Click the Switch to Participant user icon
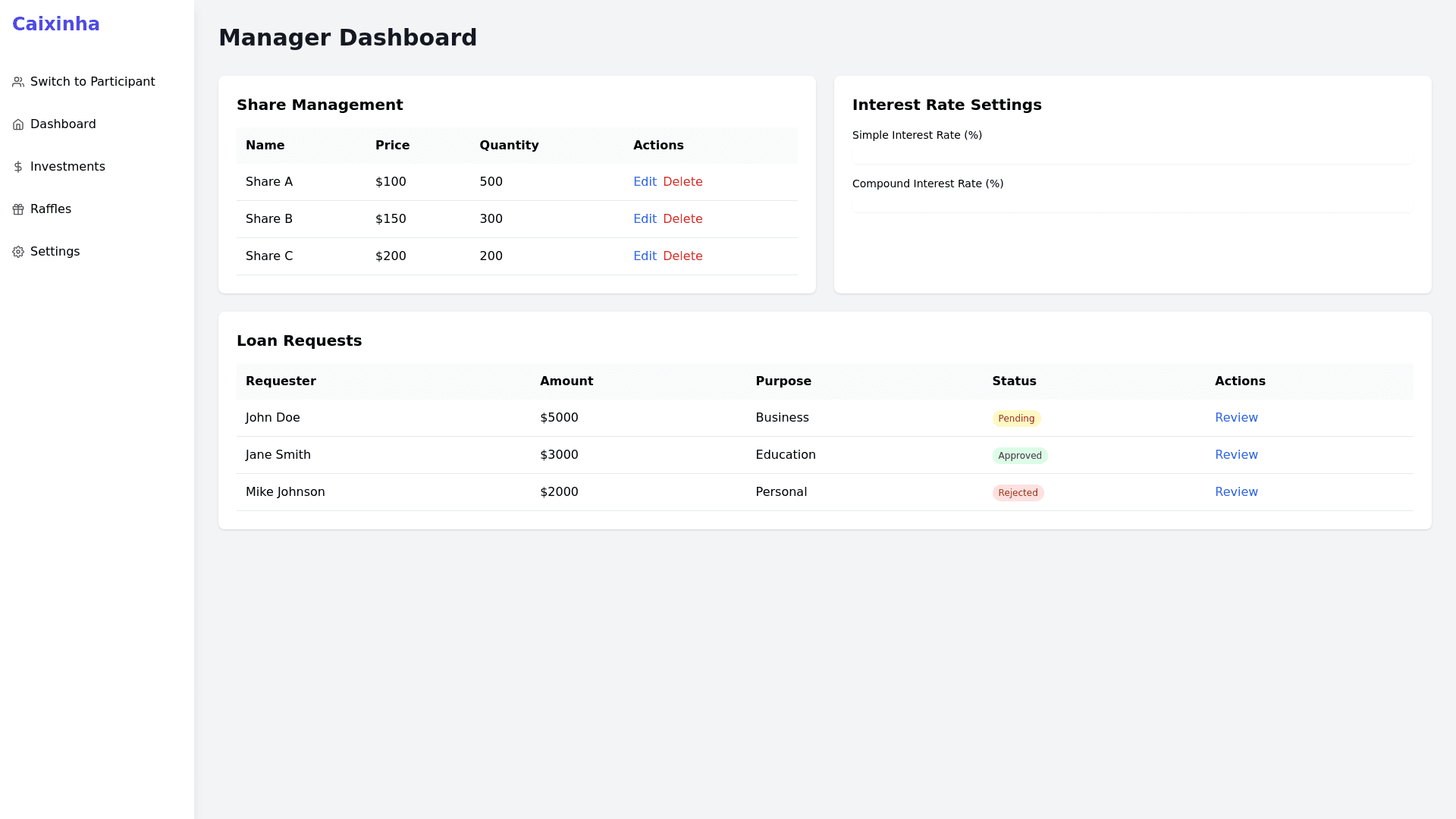This screenshot has height=819, width=1456. (17, 82)
